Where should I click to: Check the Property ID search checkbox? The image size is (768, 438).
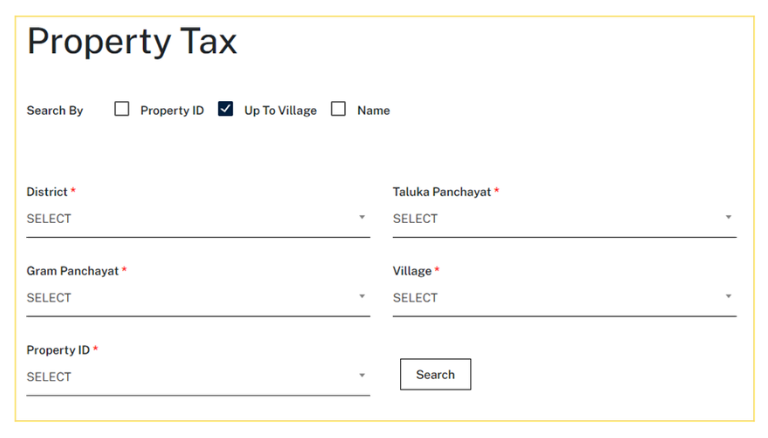coord(122,110)
